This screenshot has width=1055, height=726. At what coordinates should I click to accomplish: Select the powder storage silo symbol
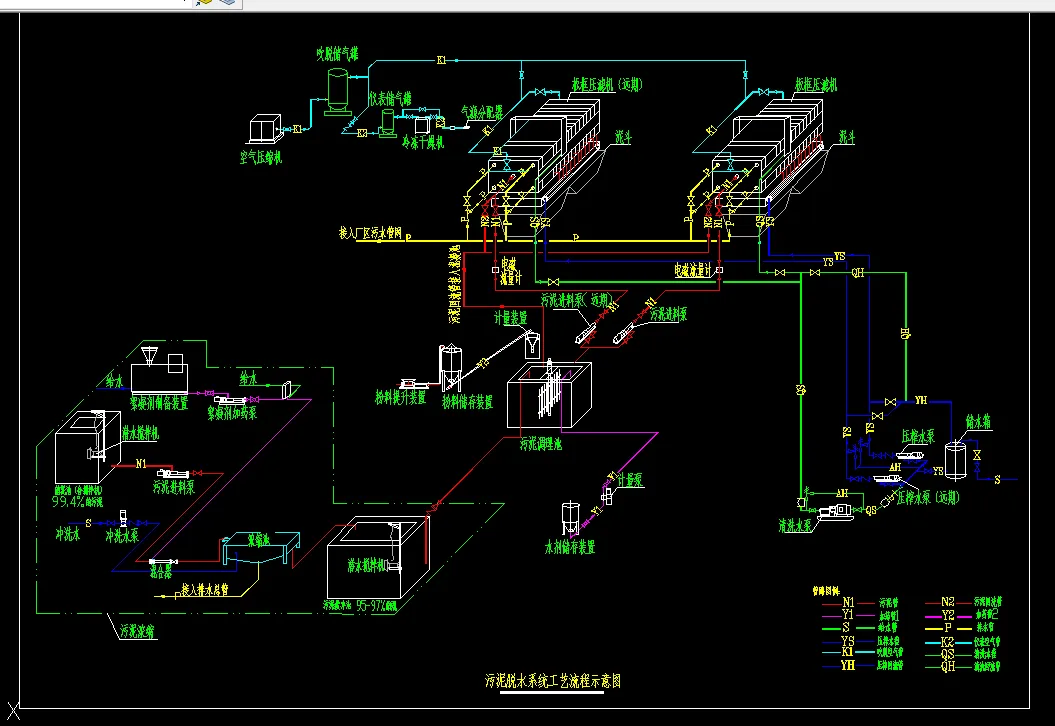pyautogui.click(x=450, y=367)
